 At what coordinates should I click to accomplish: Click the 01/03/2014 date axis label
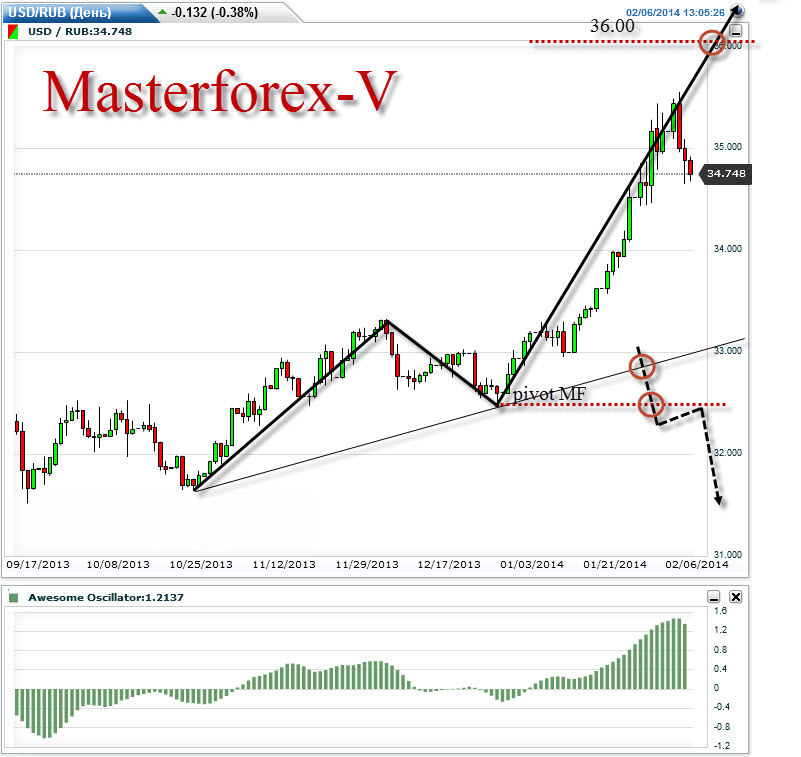[532, 564]
